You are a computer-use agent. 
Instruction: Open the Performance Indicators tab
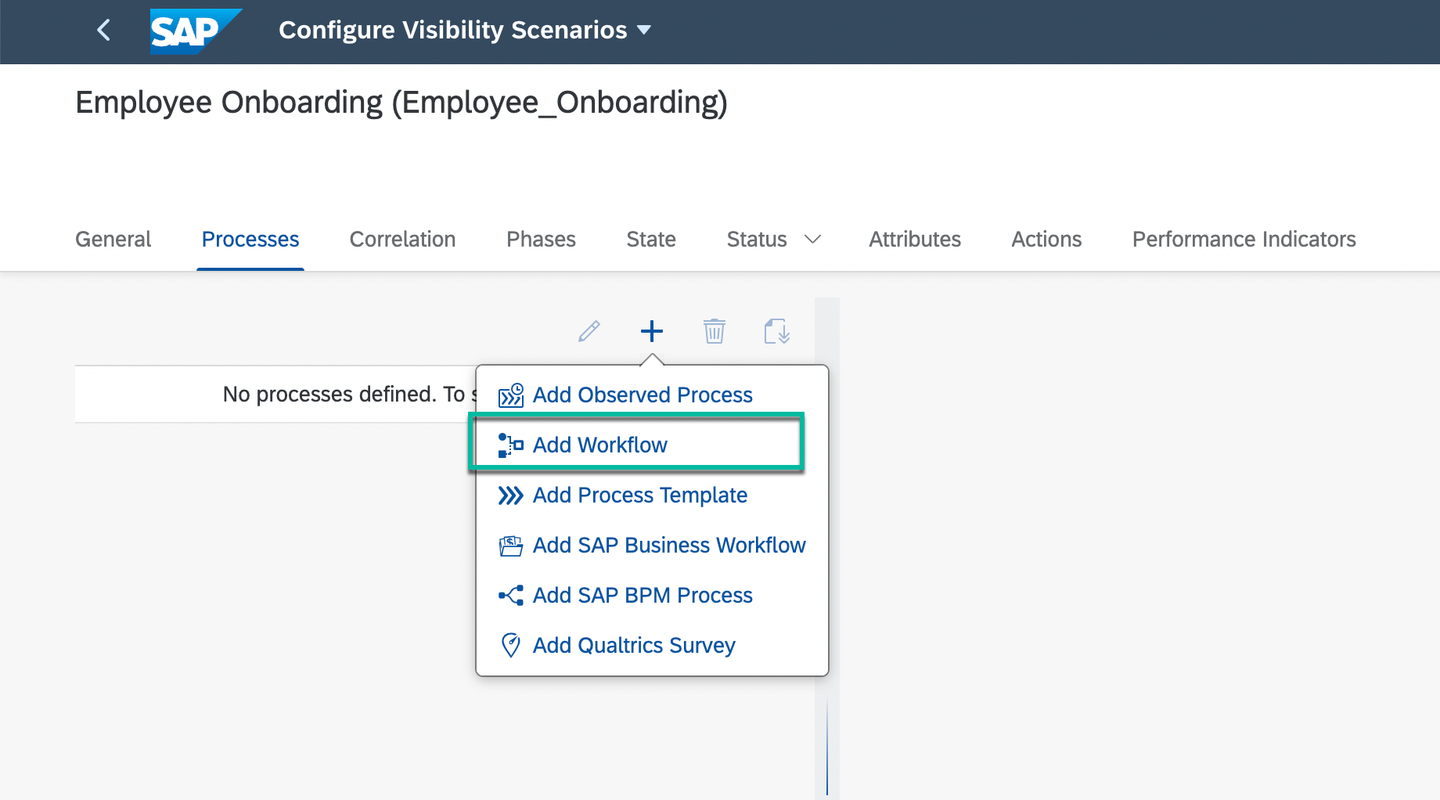tap(1244, 239)
